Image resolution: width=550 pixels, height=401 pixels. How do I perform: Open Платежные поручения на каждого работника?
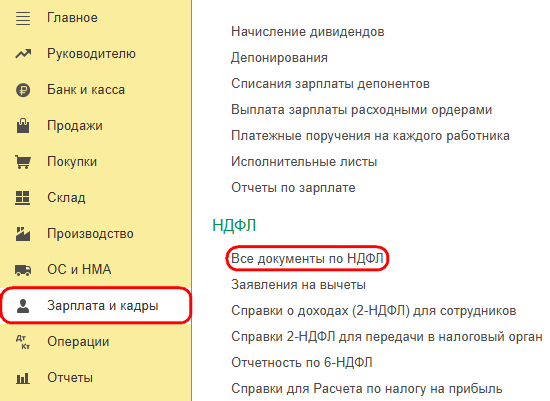pos(370,136)
